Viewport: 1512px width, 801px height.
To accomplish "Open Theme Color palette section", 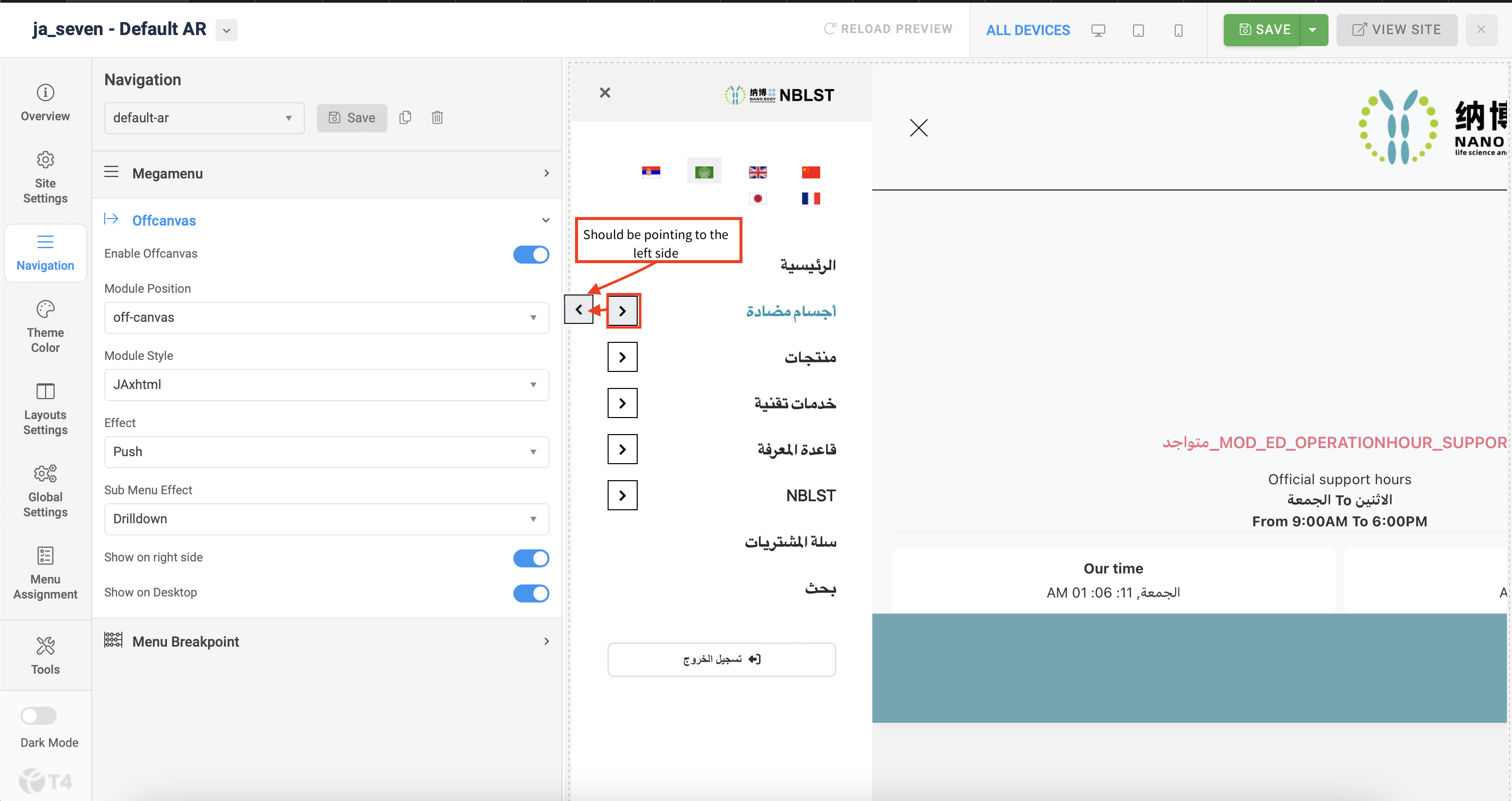I will [x=45, y=326].
